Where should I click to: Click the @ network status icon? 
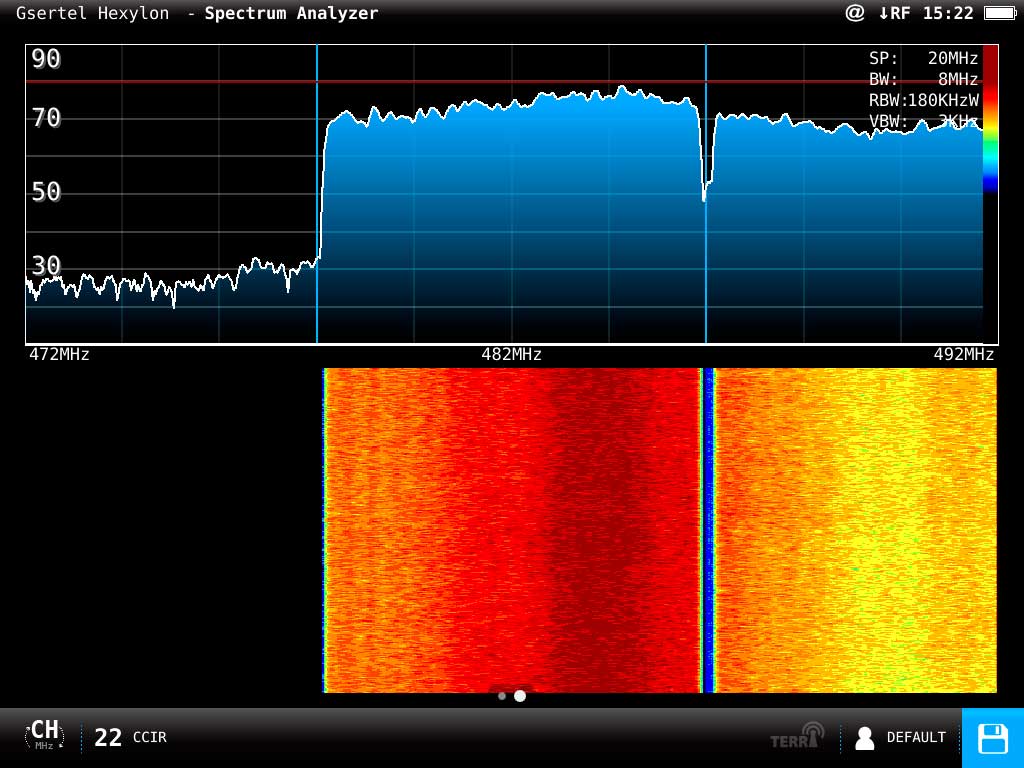click(x=854, y=13)
